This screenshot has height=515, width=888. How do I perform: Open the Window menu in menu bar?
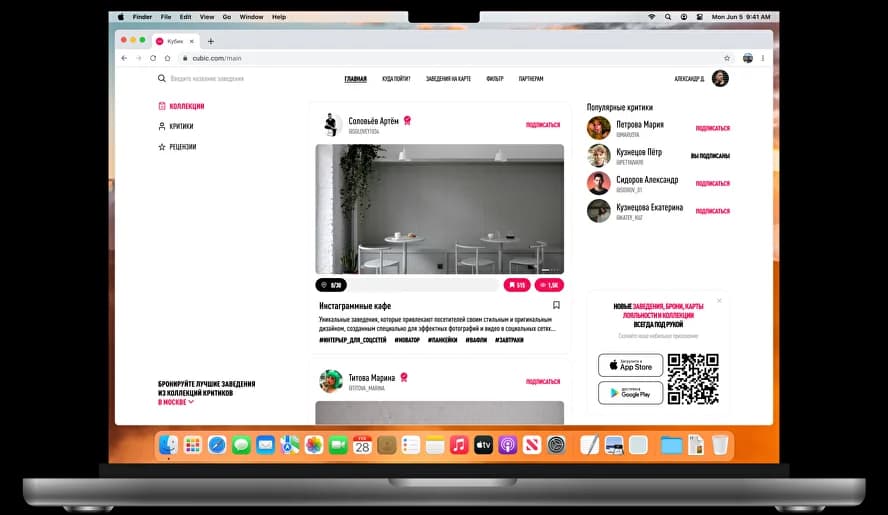pyautogui.click(x=251, y=17)
